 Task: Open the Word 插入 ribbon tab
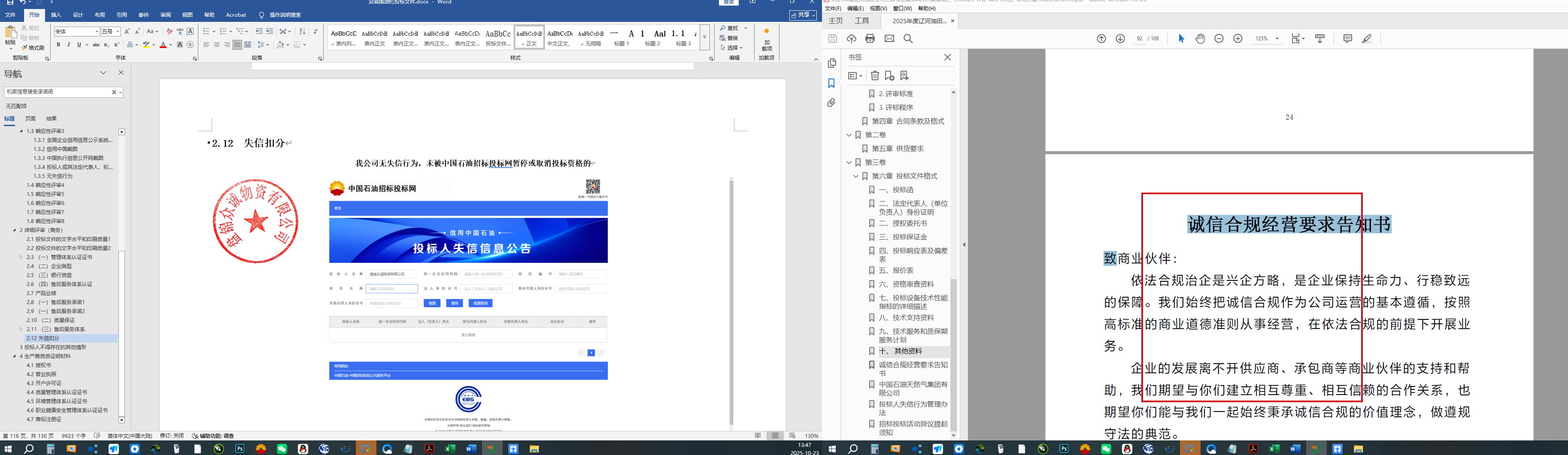56,15
